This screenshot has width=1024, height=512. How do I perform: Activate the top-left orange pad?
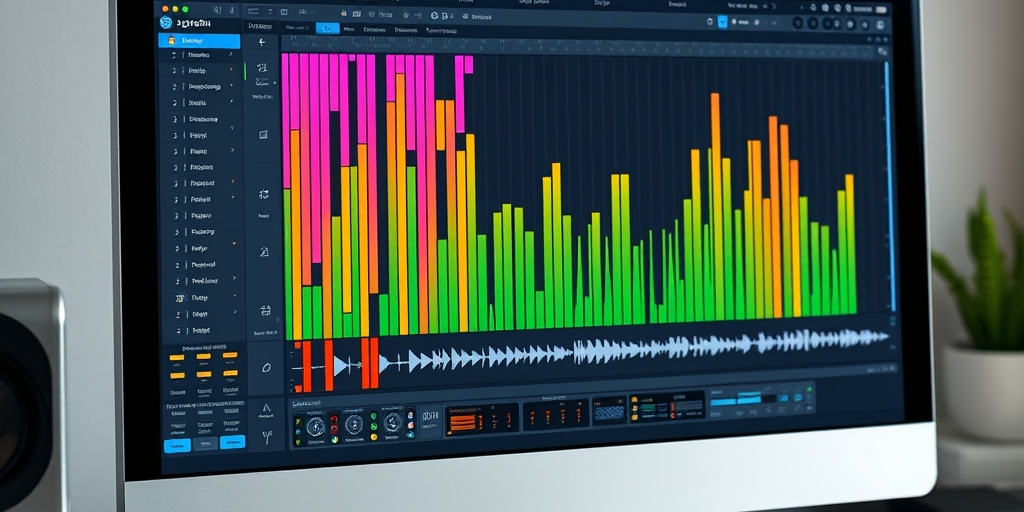click(176, 357)
